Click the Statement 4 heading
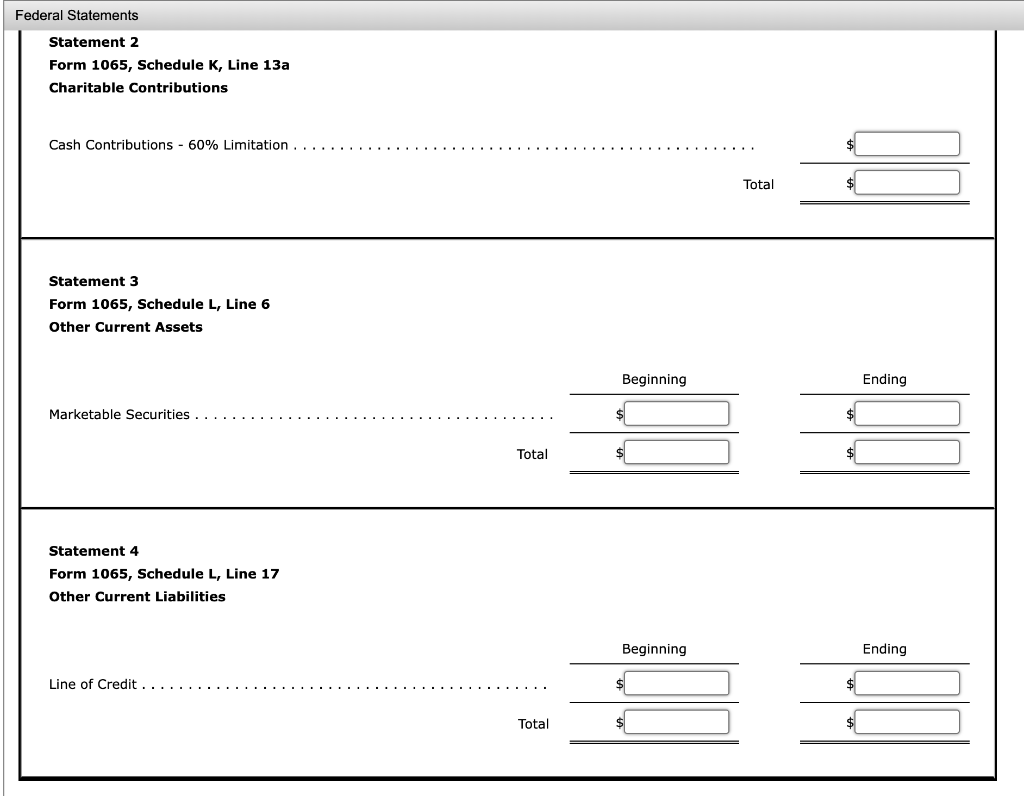The width and height of the screenshot is (1024, 796). 93,551
